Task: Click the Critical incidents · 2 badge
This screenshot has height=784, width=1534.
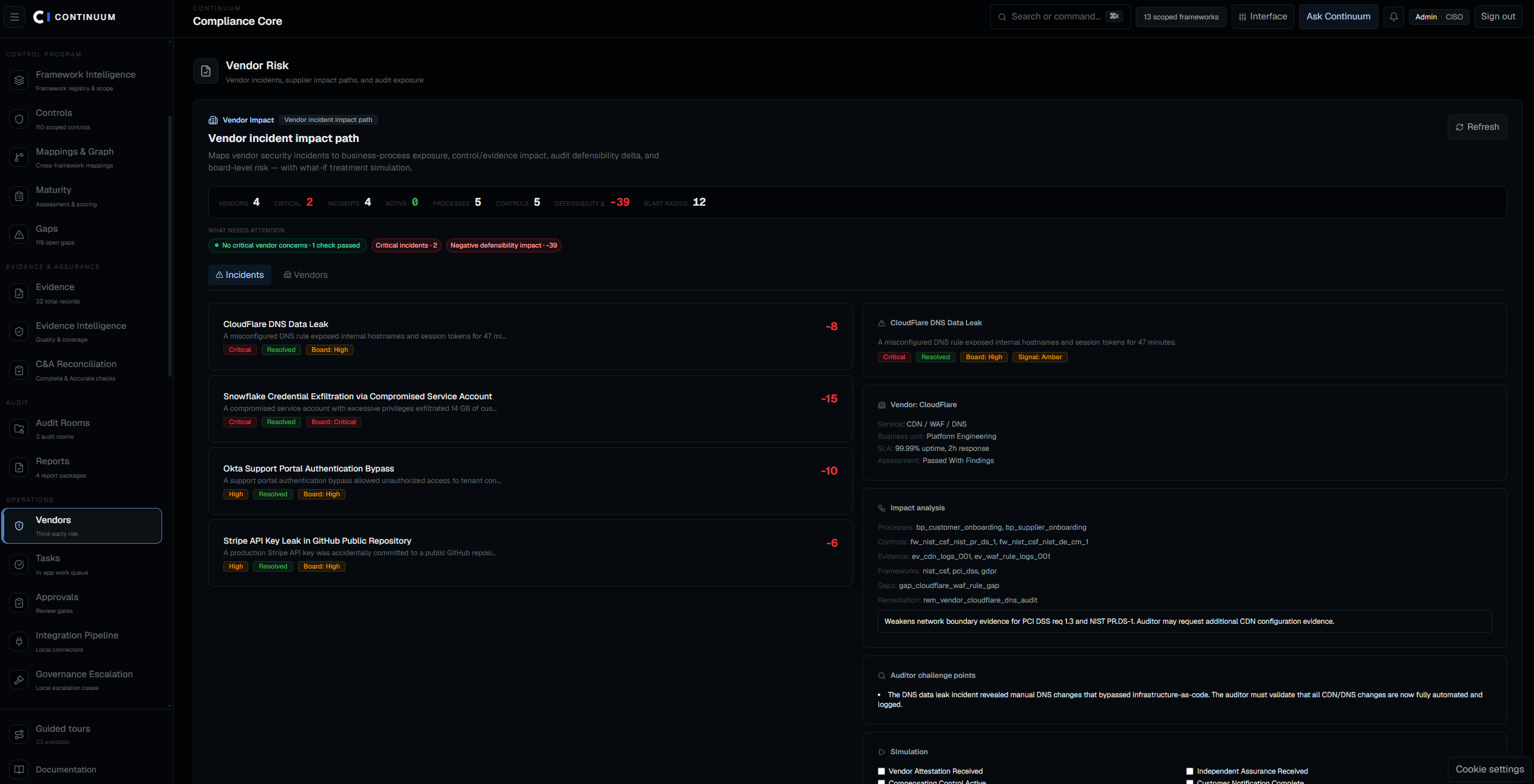Action: pos(406,245)
